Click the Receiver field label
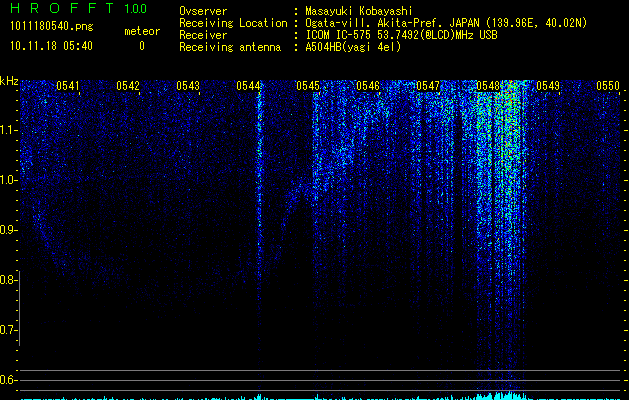This screenshot has width=629, height=400. click(x=203, y=35)
